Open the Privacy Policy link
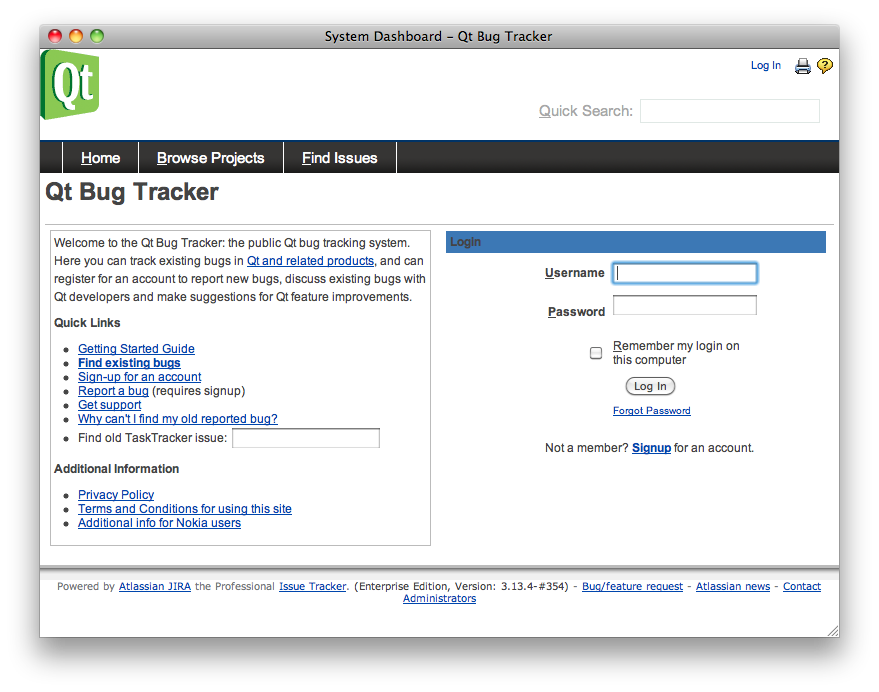Viewport: 879px width, 692px height. (116, 495)
